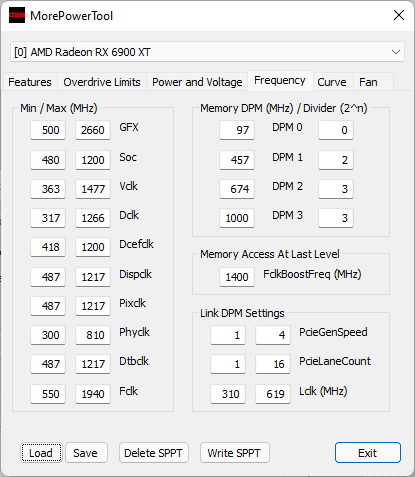Screen dimensions: 415x477
Task: Click the "Memory Access At Last Level" label
Action: click(270, 254)
